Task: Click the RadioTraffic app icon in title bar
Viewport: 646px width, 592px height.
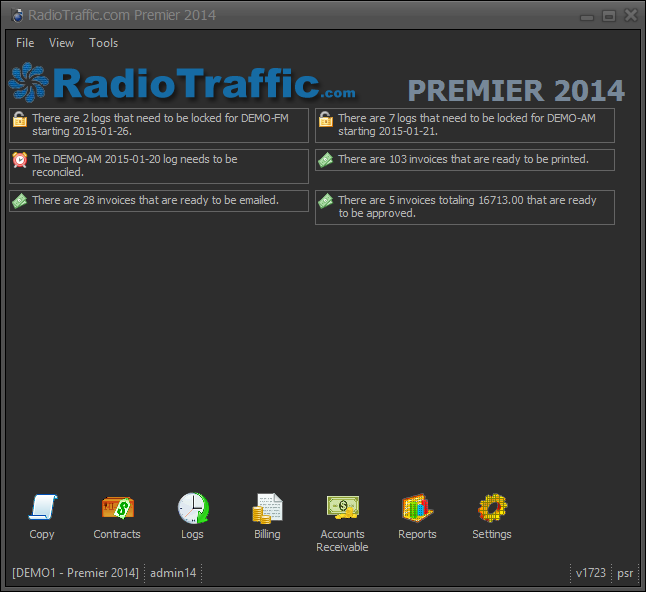Action: [18, 15]
